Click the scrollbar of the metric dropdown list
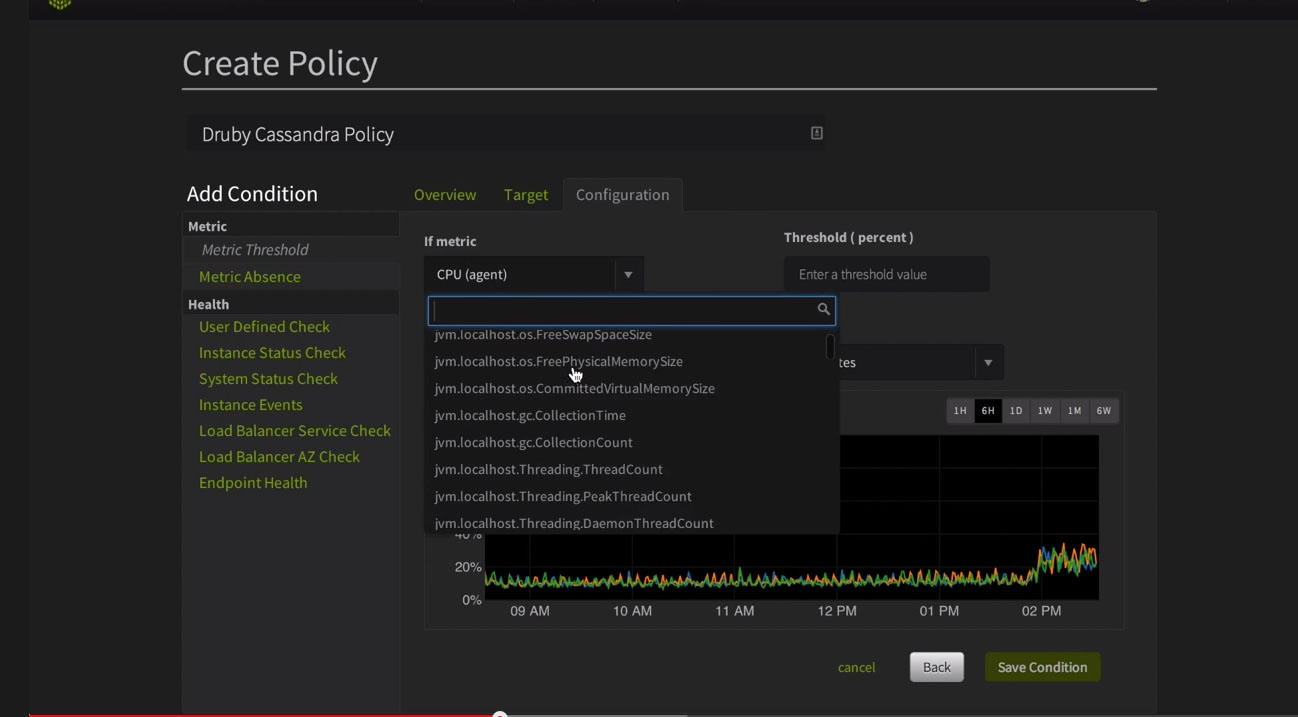Image resolution: width=1298 pixels, height=717 pixels. (x=830, y=345)
